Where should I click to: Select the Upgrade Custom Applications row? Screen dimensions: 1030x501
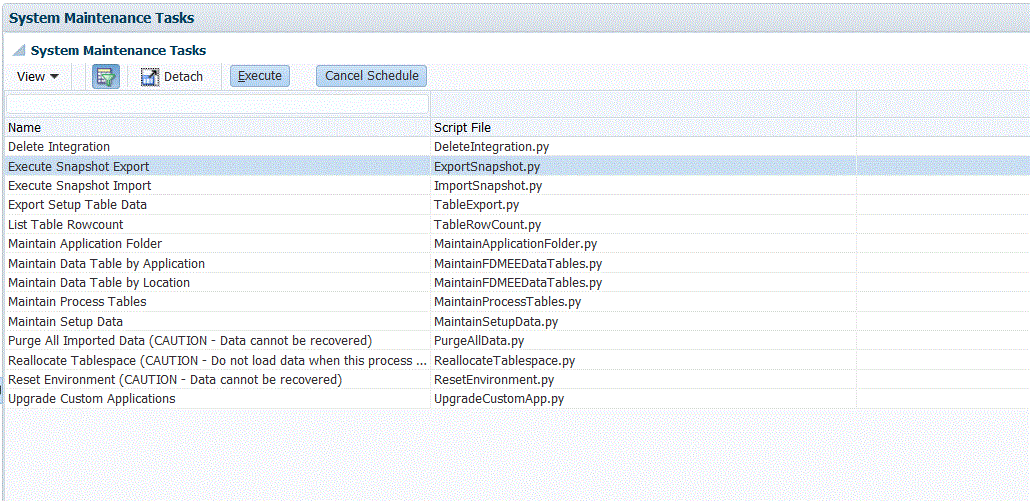(92, 399)
